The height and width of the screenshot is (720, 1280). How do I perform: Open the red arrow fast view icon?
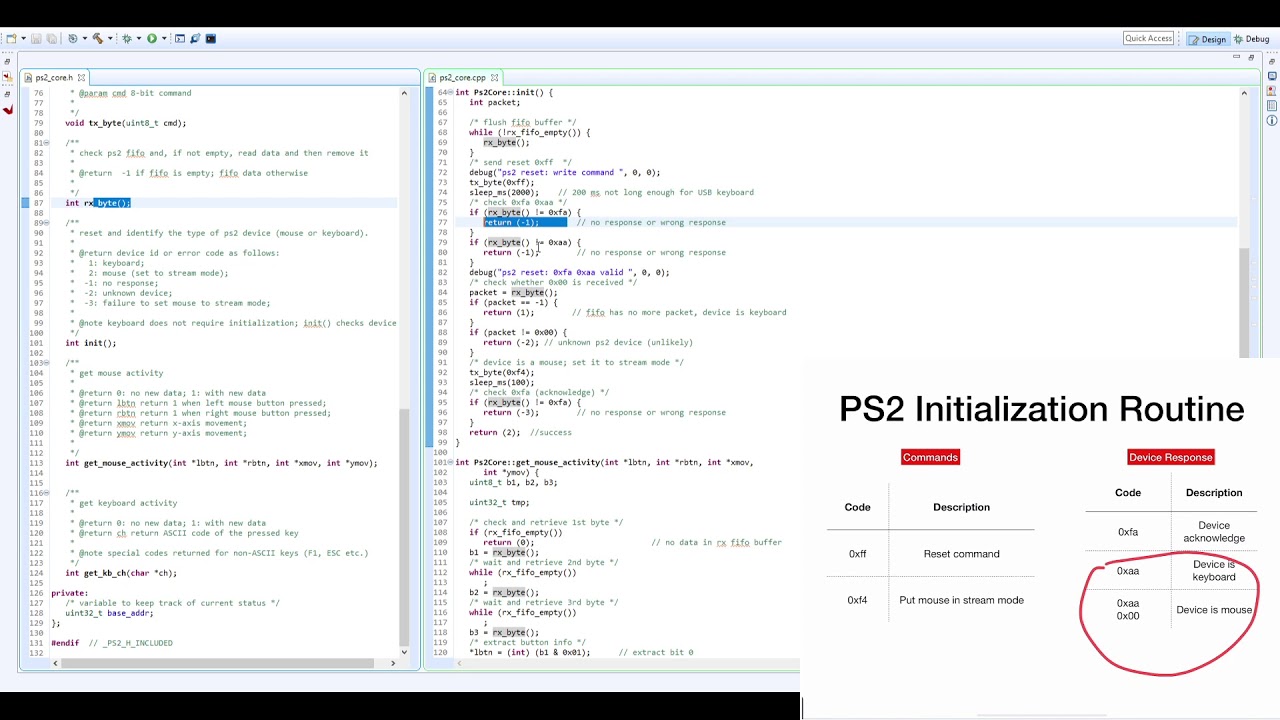pyautogui.click(x=7, y=109)
